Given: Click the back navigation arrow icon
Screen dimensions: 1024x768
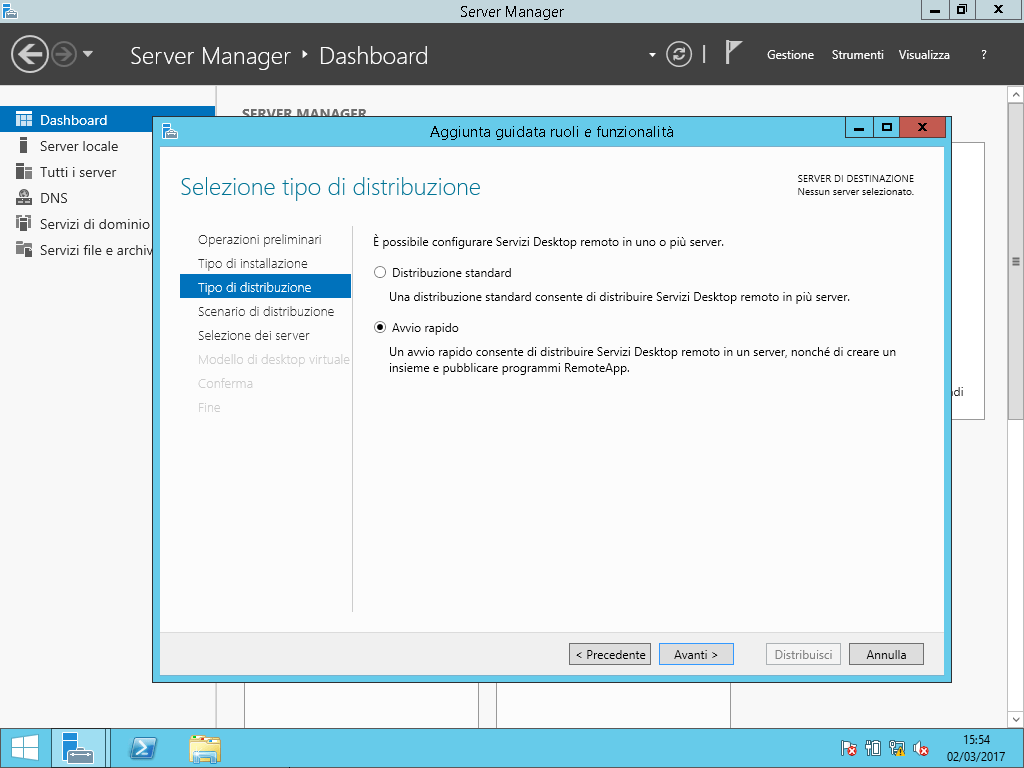Looking at the screenshot, I should point(30,55).
